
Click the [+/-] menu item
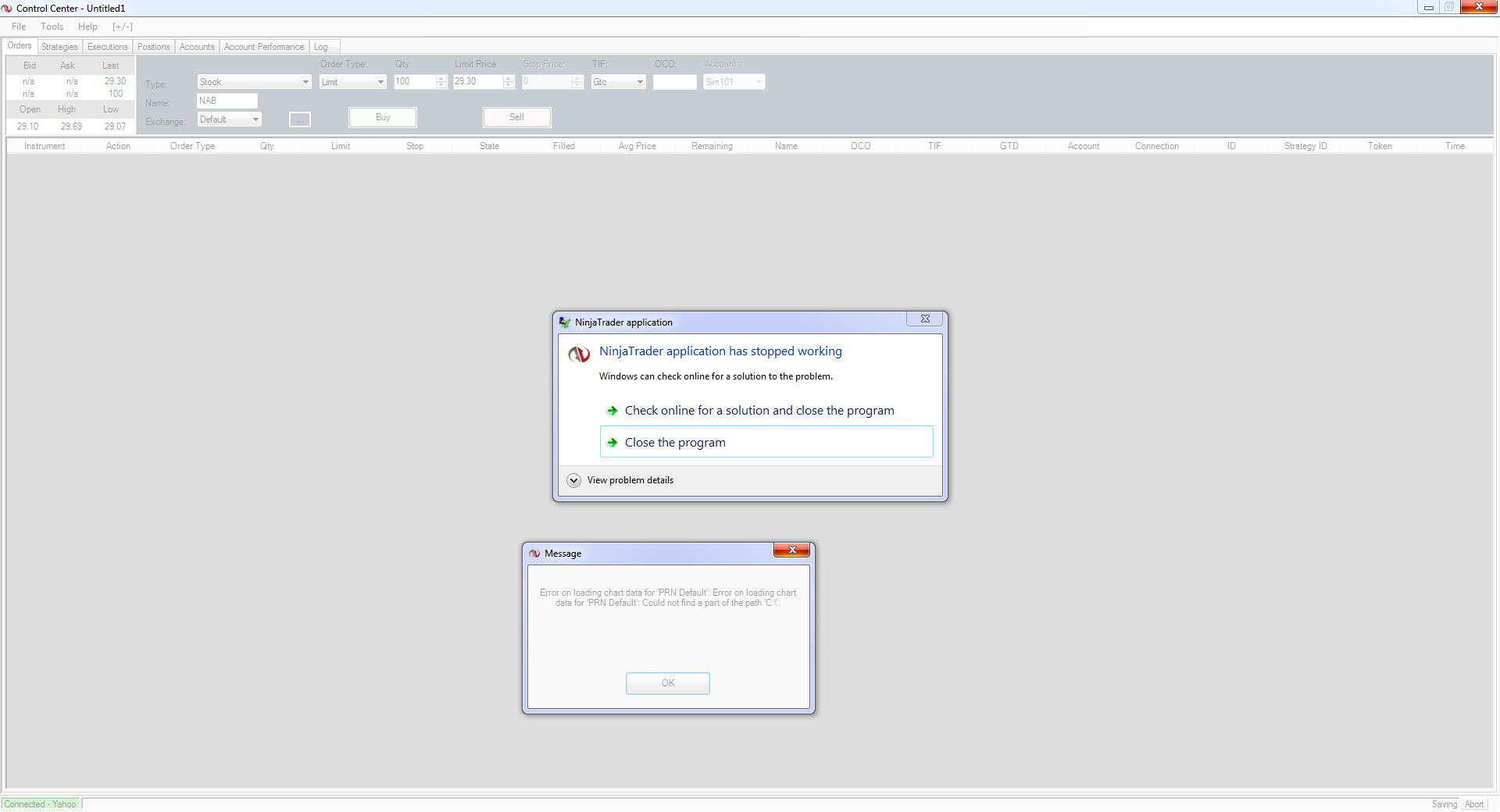coord(123,27)
